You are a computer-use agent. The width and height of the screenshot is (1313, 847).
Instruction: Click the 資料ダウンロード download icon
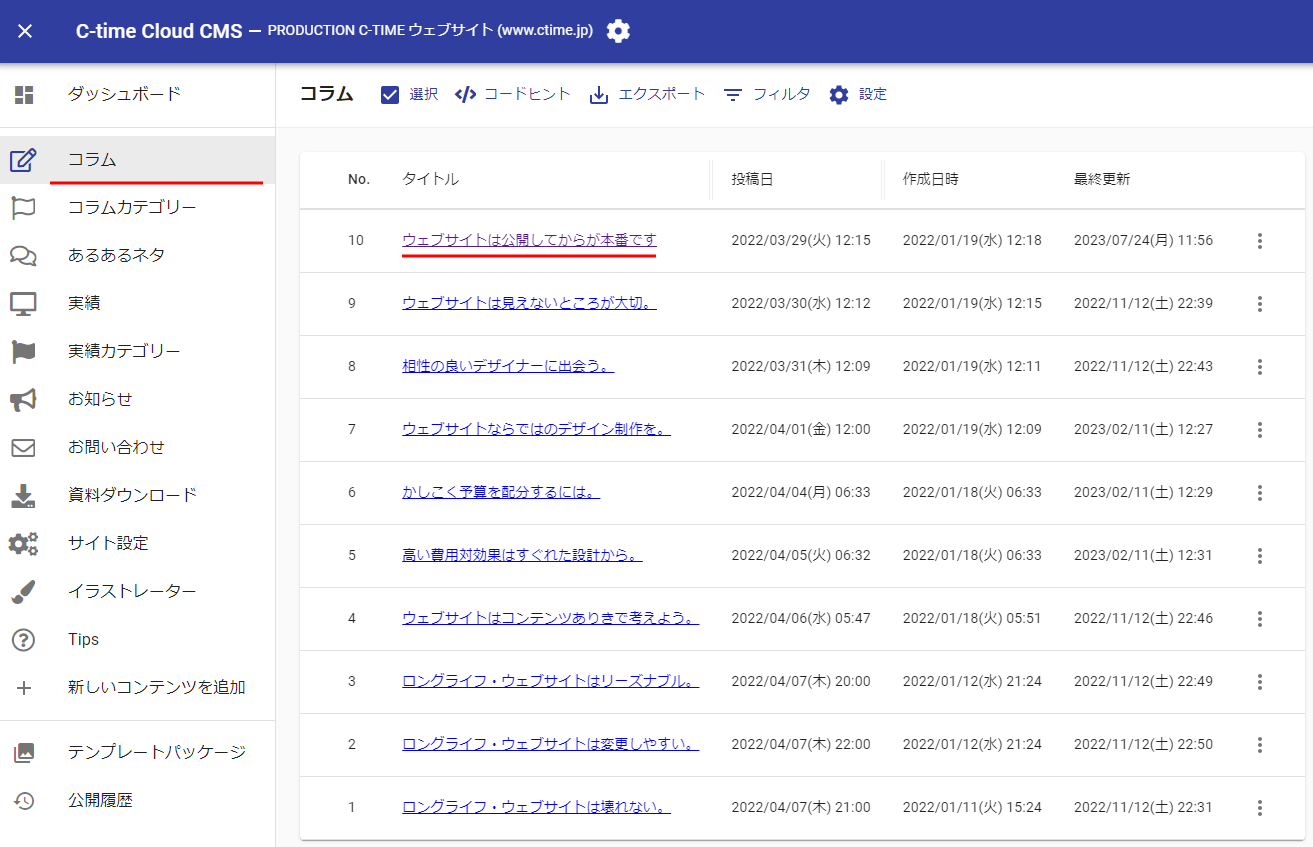pyautogui.click(x=24, y=496)
